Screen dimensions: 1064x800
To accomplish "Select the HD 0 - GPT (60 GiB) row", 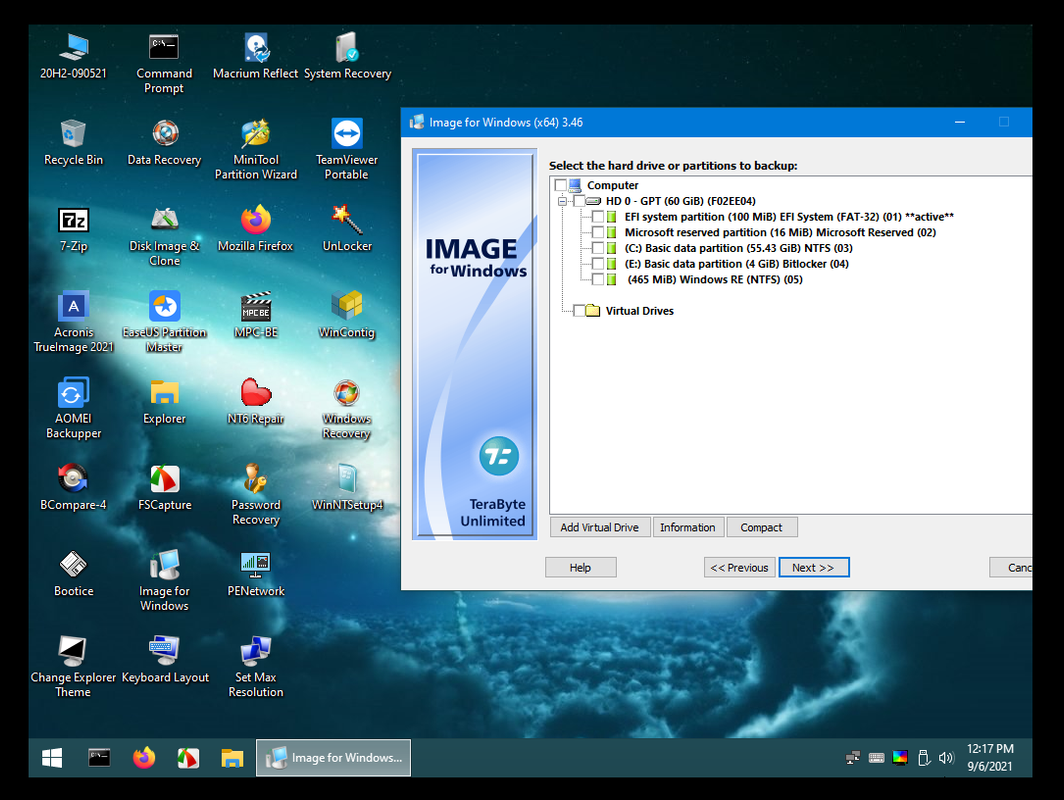I will coord(681,201).
